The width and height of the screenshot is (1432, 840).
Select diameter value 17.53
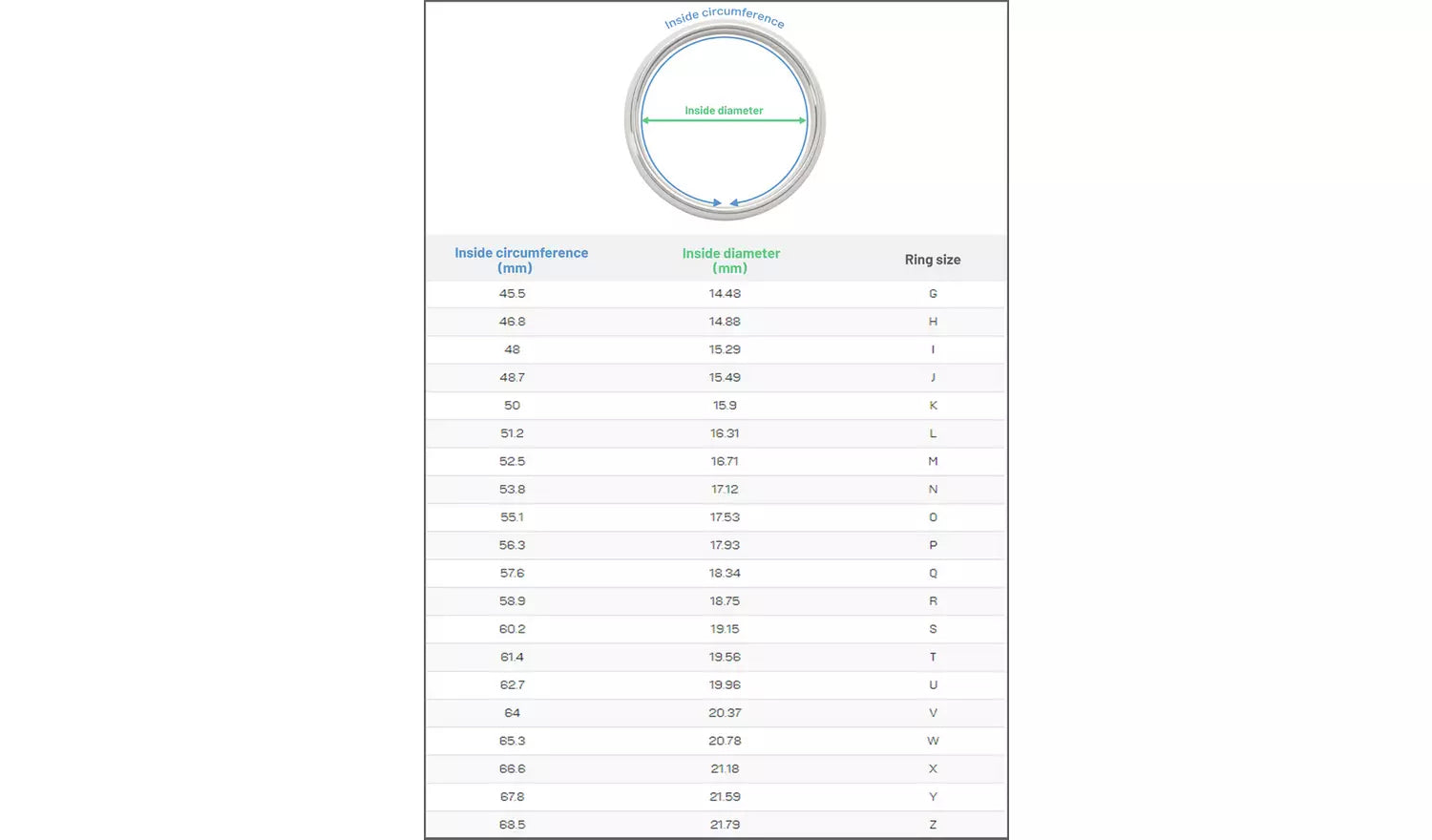tap(725, 517)
